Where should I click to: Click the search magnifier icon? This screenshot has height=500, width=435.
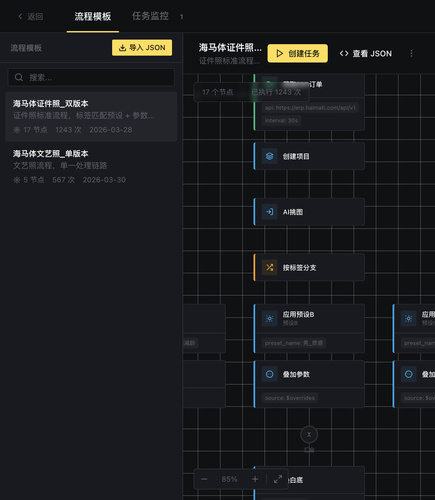point(19,77)
